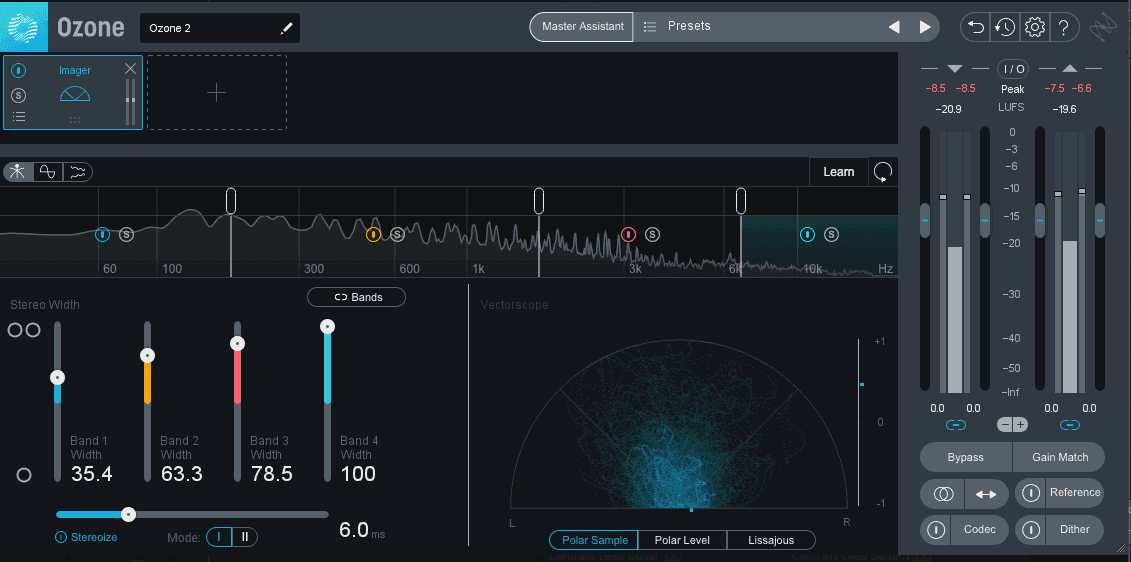Edit the preset name with pencil icon
The height and width of the screenshot is (562, 1131).
click(287, 28)
